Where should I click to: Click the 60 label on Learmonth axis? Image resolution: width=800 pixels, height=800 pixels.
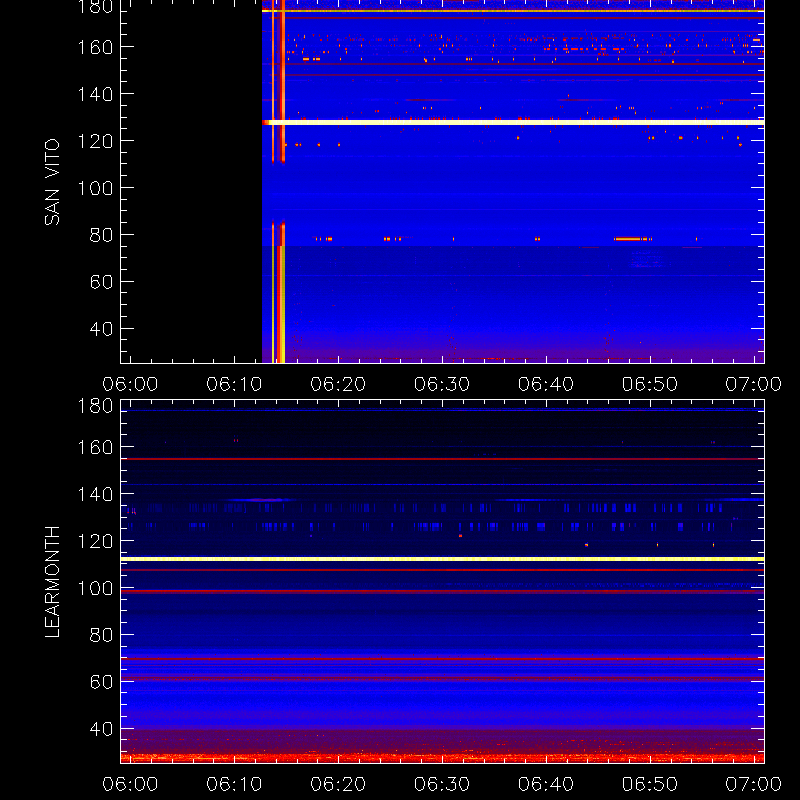click(101, 682)
